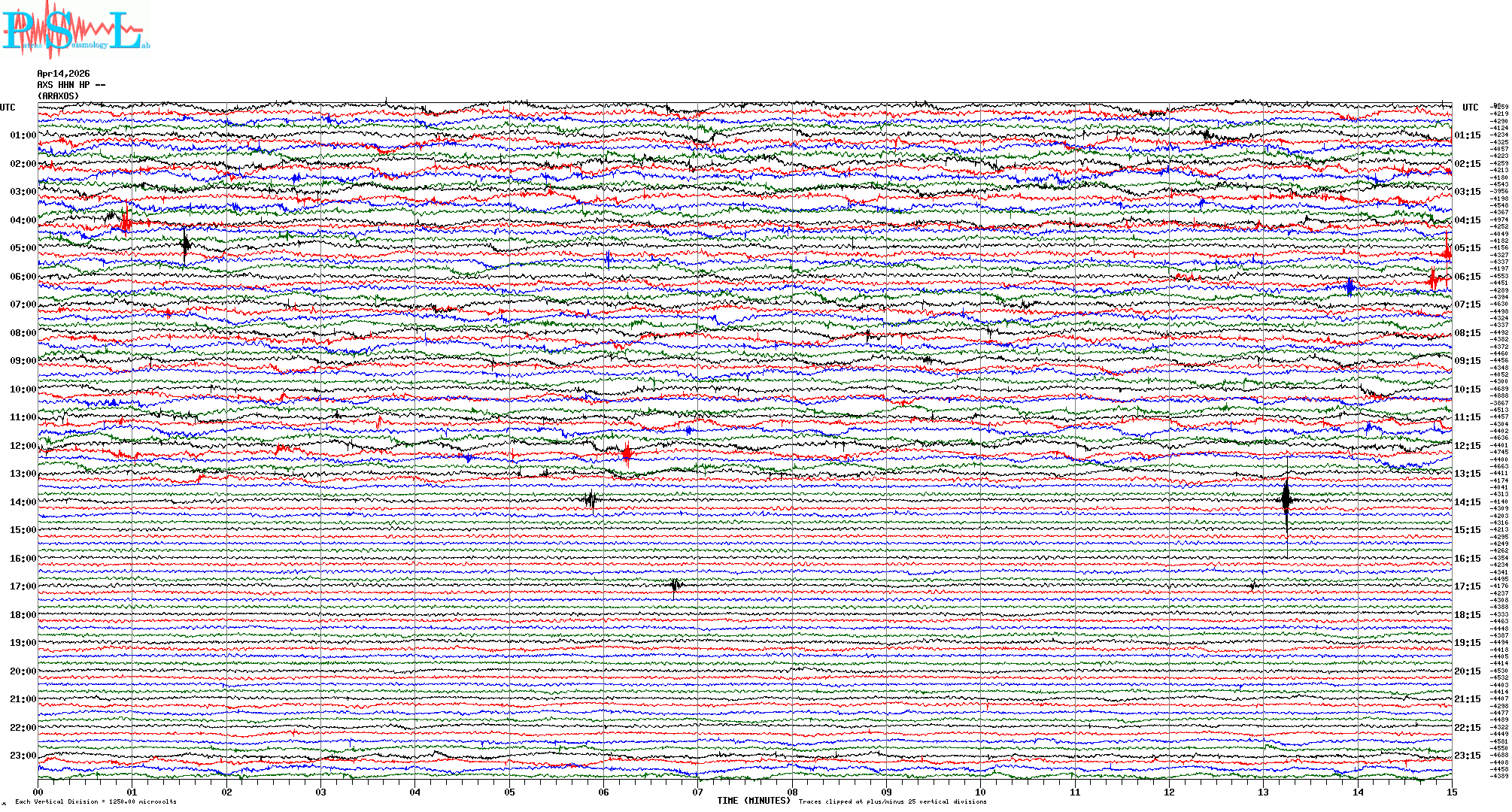Click the large black seismic spike near minute 13
This screenshot has width=1512, height=812.
click(1286, 500)
